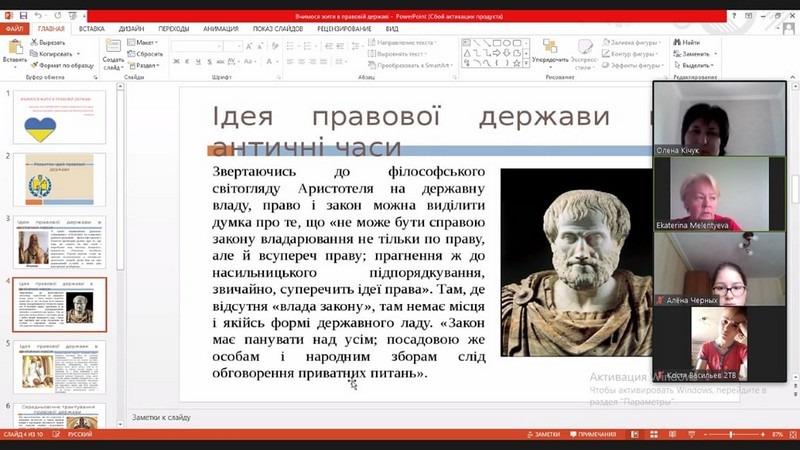Click Normal view icon in status bar
Image resolution: width=800 pixels, height=450 pixels.
(635, 434)
